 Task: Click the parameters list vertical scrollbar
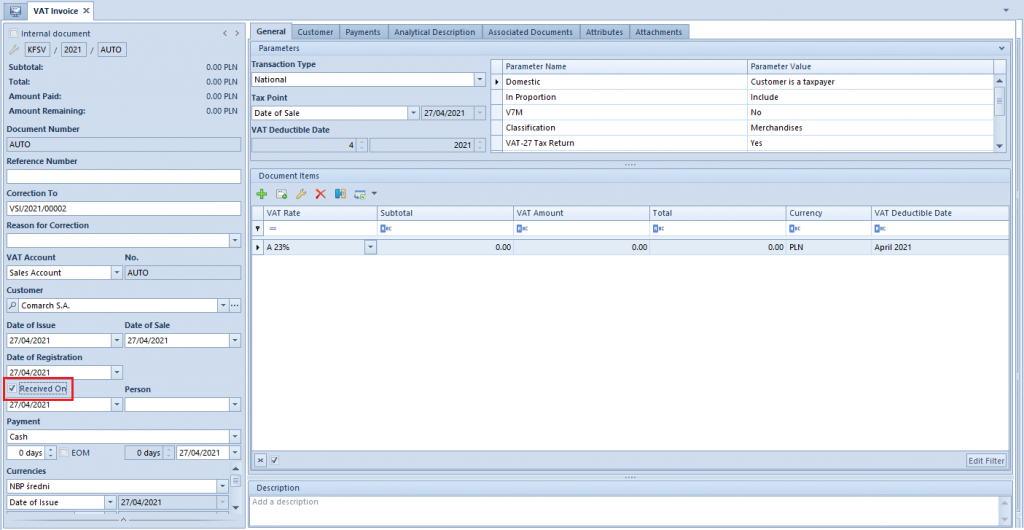[999, 112]
